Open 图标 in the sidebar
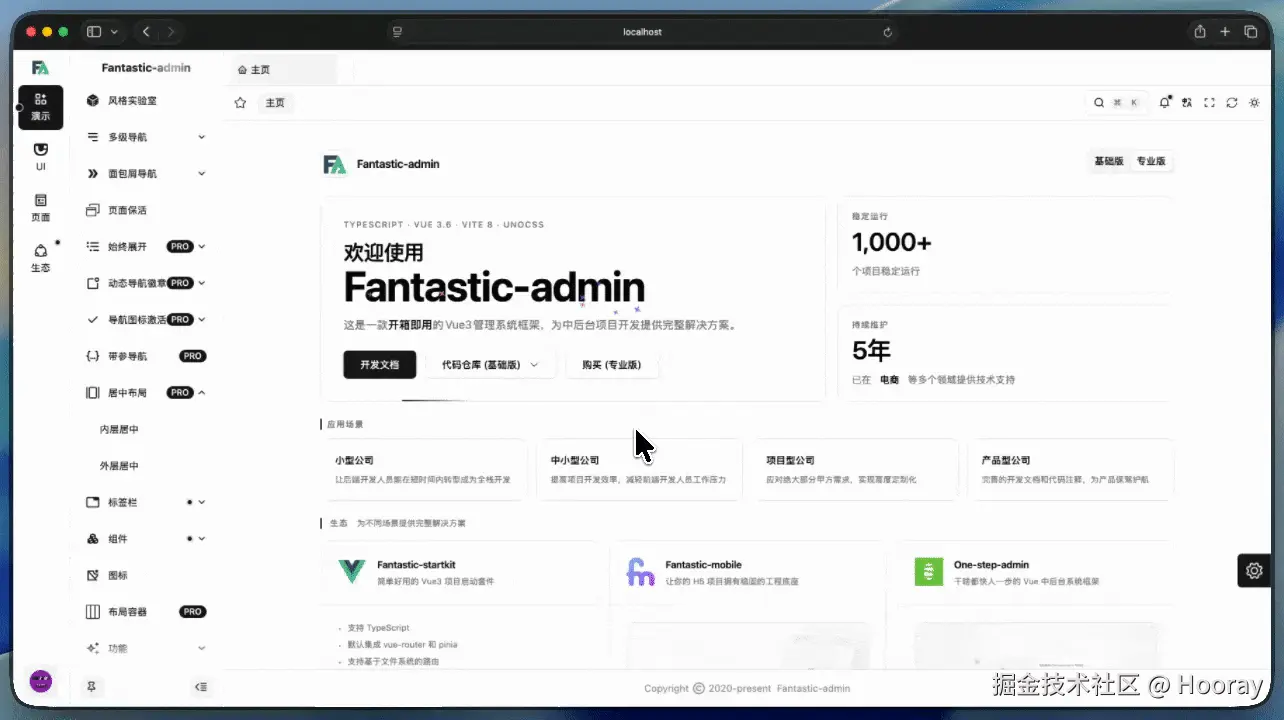 [146, 575]
